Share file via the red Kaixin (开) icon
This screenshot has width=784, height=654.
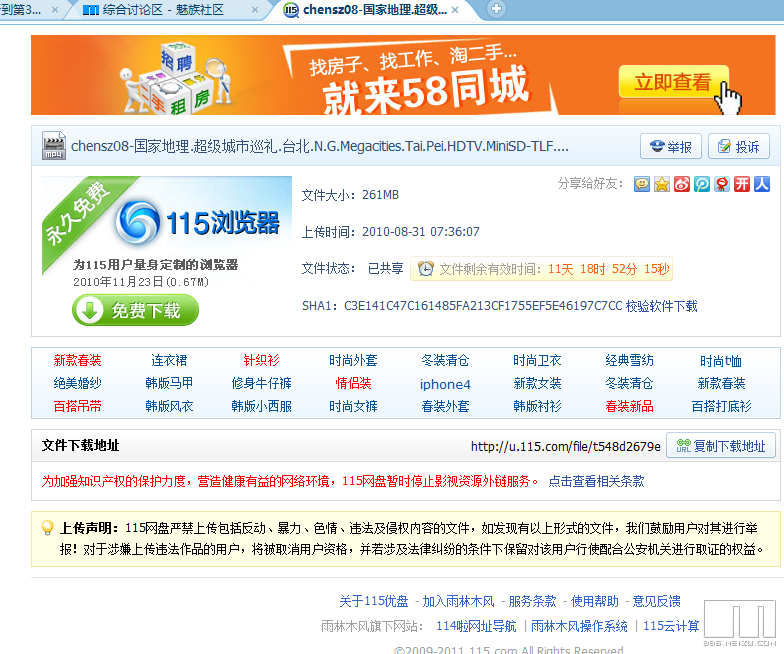pos(742,184)
